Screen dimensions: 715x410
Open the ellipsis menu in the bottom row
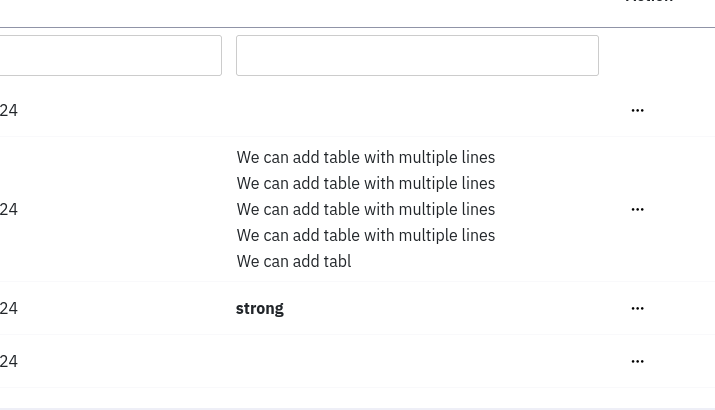pos(637,361)
